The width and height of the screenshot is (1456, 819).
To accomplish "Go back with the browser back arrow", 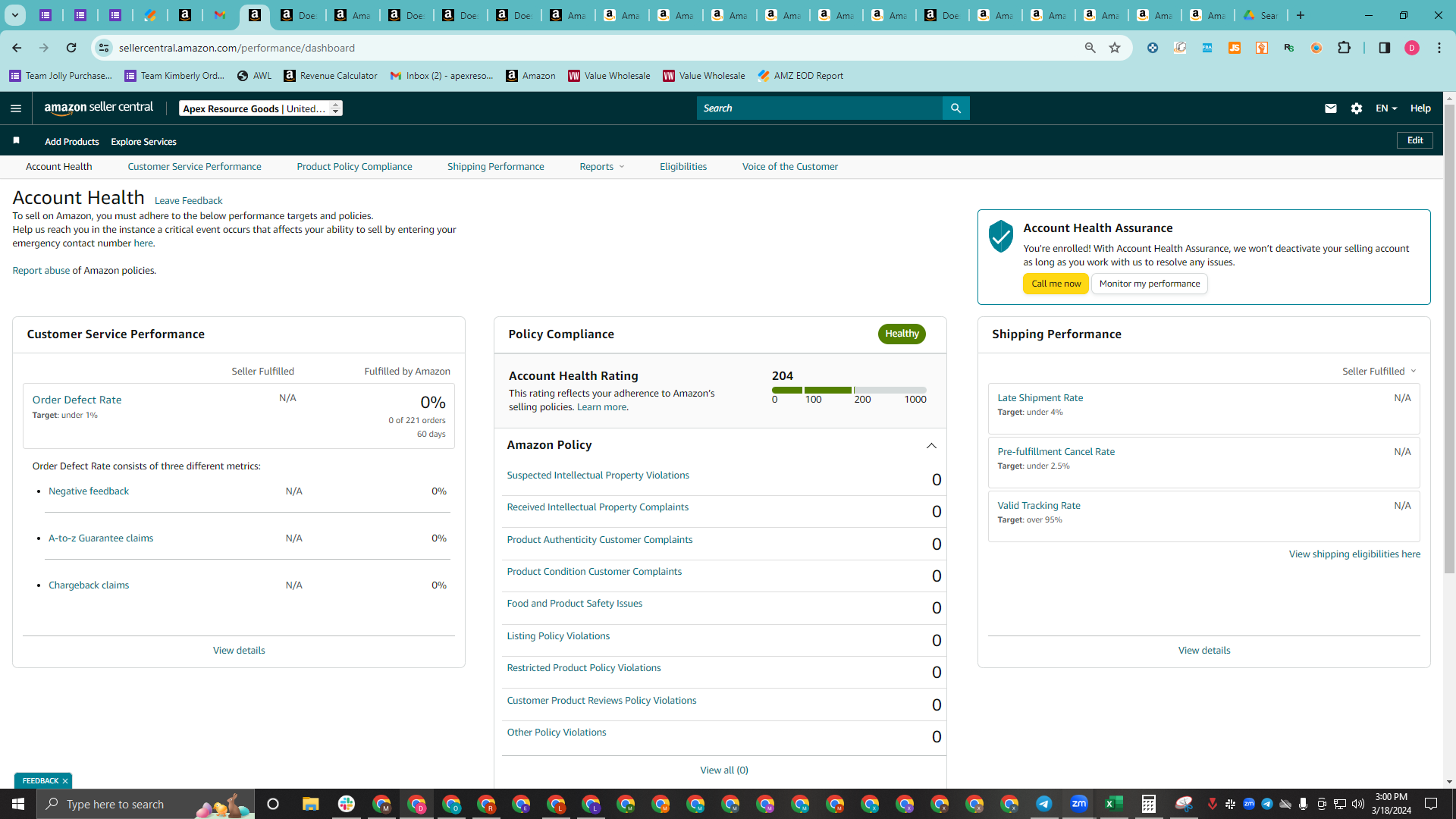I will 17,48.
